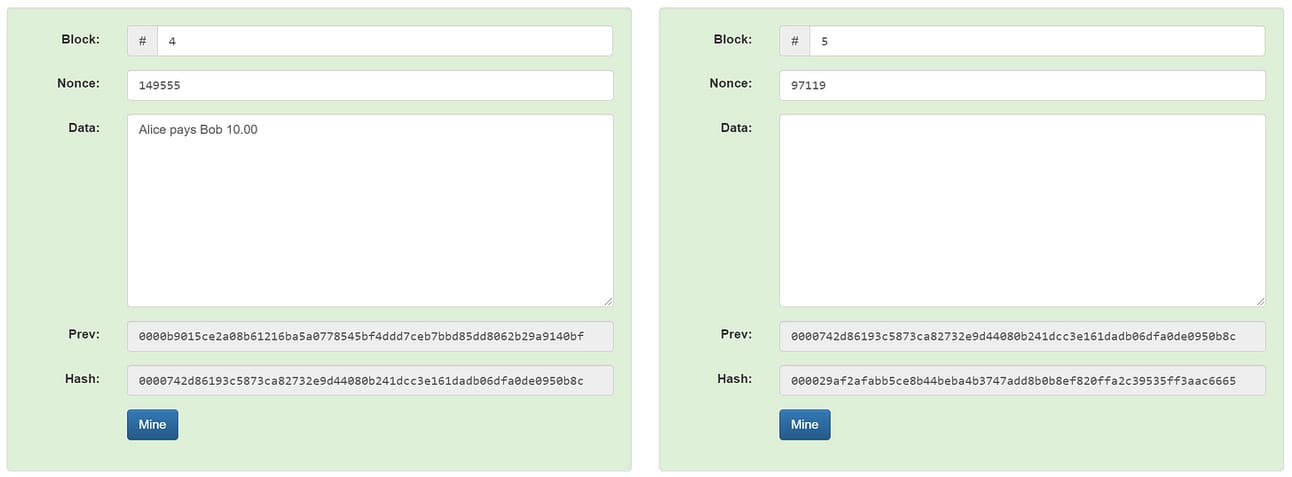Click the block number field showing 4
The height and width of the screenshot is (477, 1292).
coord(384,41)
